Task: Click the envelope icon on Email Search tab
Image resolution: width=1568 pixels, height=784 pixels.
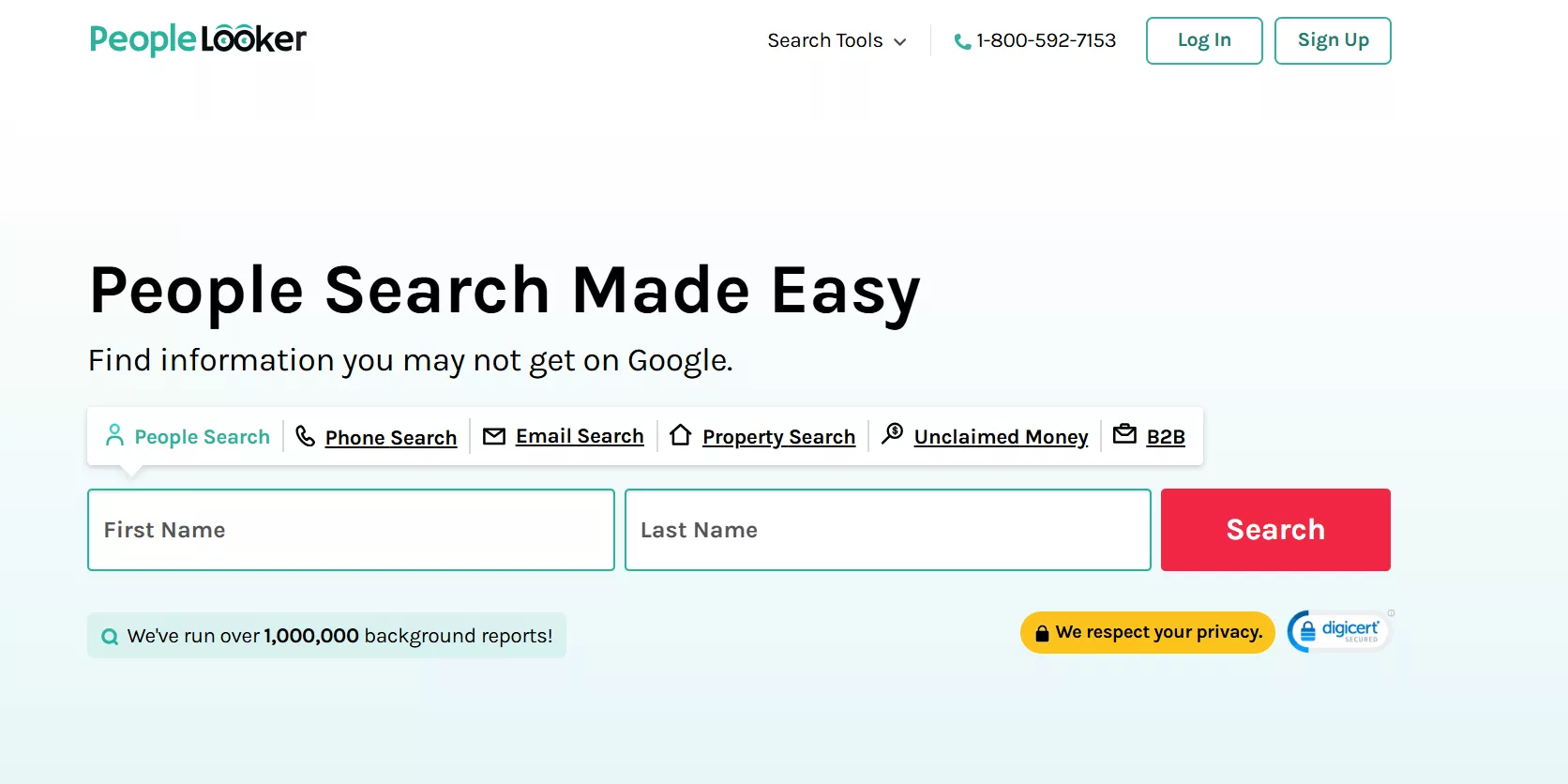Action: (x=494, y=436)
